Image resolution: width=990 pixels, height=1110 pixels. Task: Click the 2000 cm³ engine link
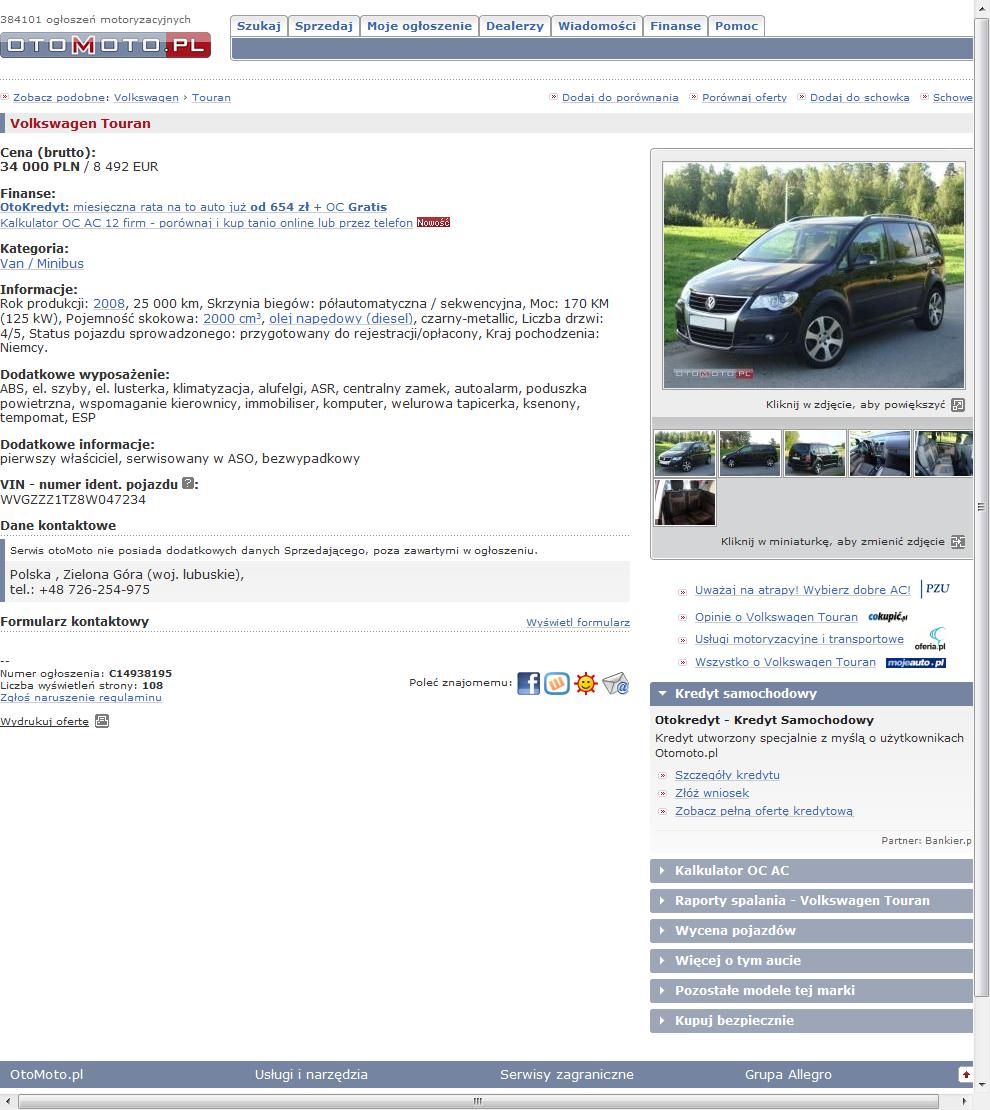click(232, 319)
